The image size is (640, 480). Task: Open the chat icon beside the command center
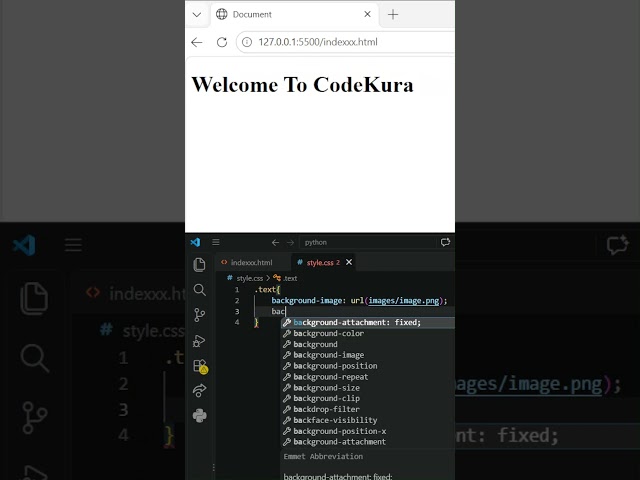click(445, 242)
